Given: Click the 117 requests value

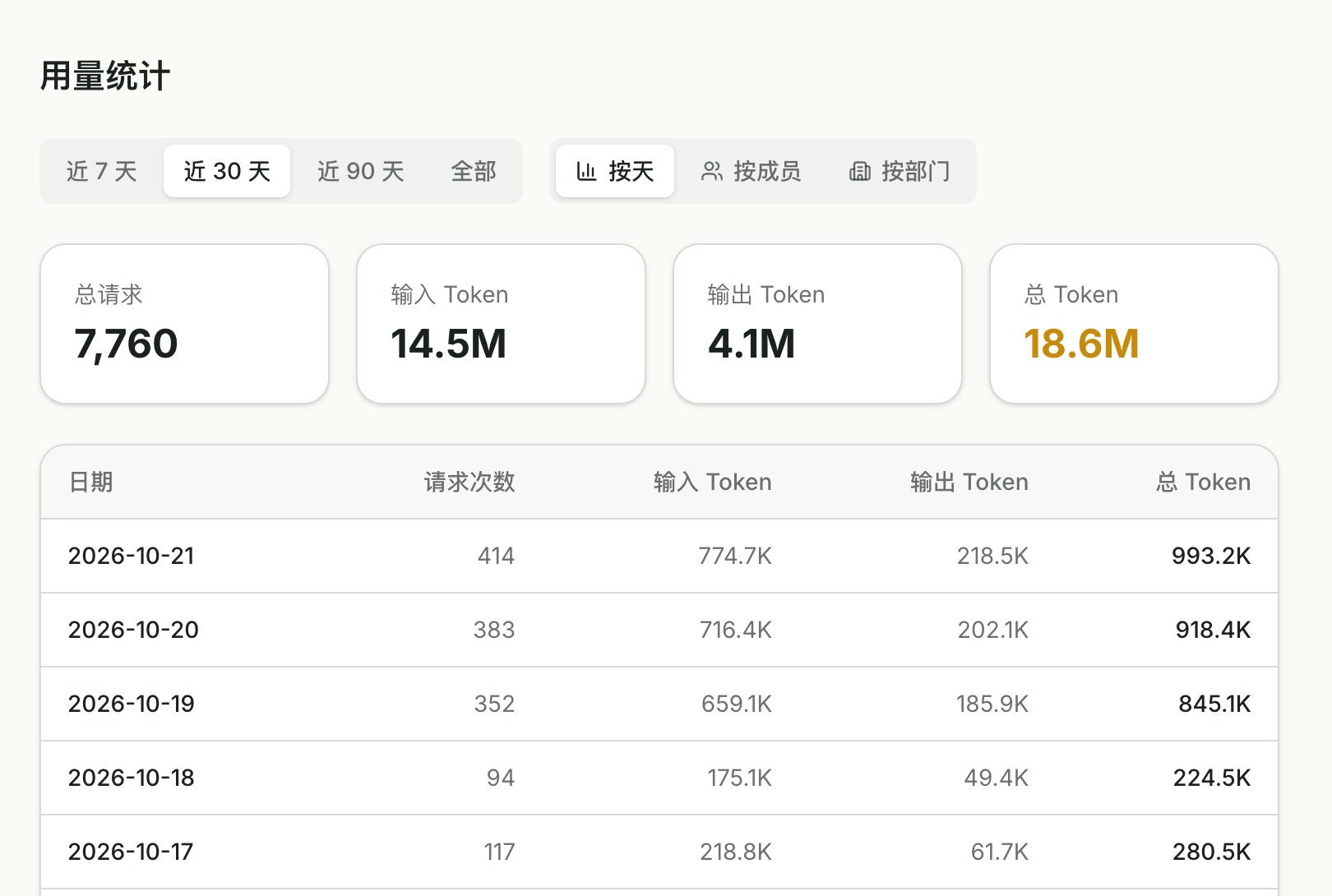Looking at the screenshot, I should click(500, 852).
